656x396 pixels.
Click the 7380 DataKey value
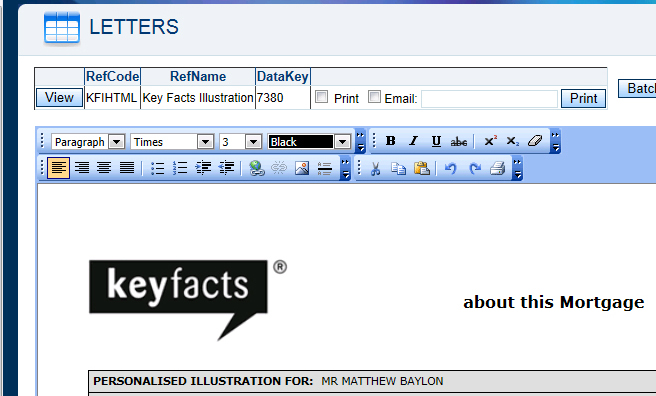coord(270,98)
